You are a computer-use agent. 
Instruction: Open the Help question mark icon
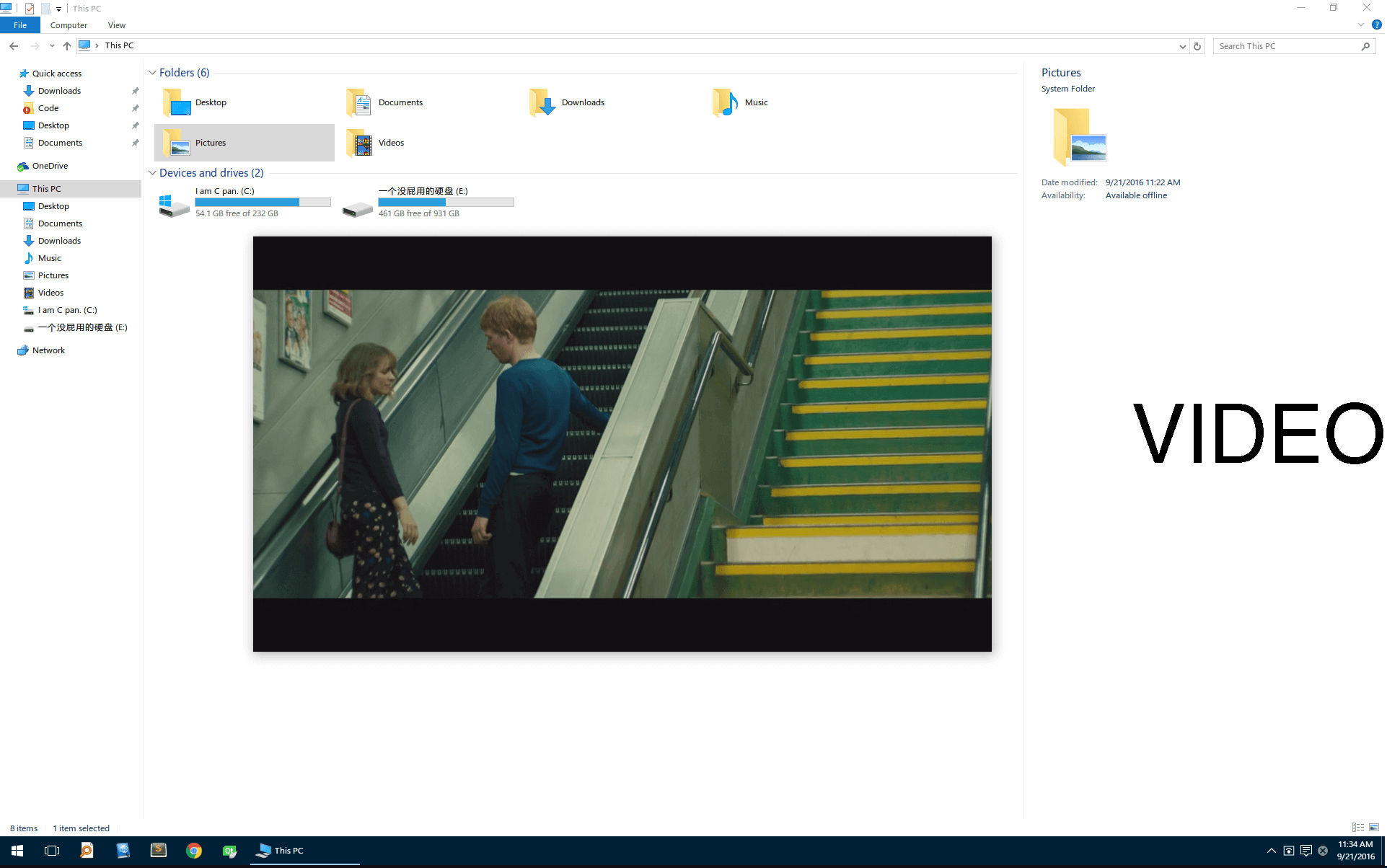[1376, 25]
